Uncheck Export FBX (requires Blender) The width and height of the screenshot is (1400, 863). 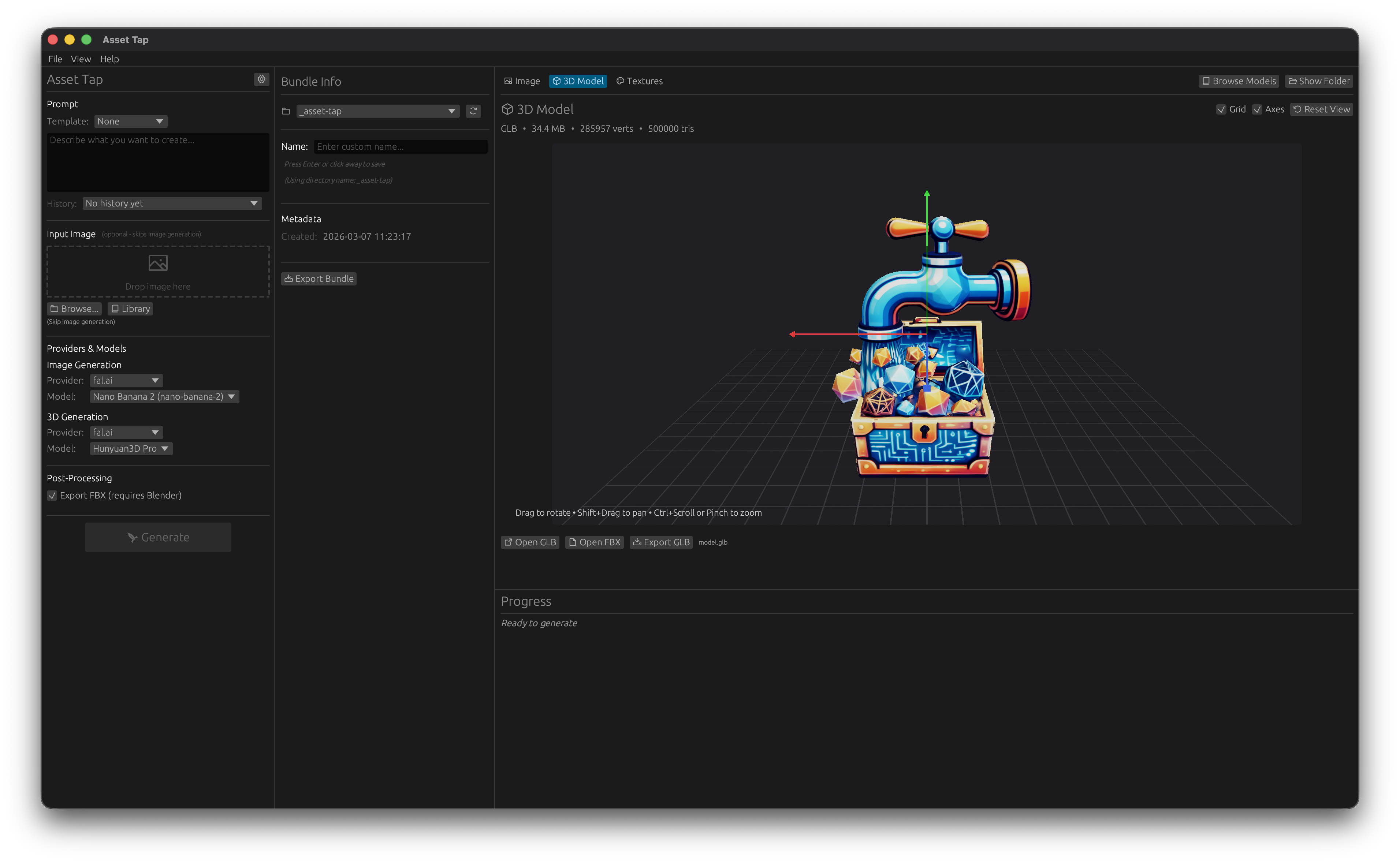tap(52, 496)
